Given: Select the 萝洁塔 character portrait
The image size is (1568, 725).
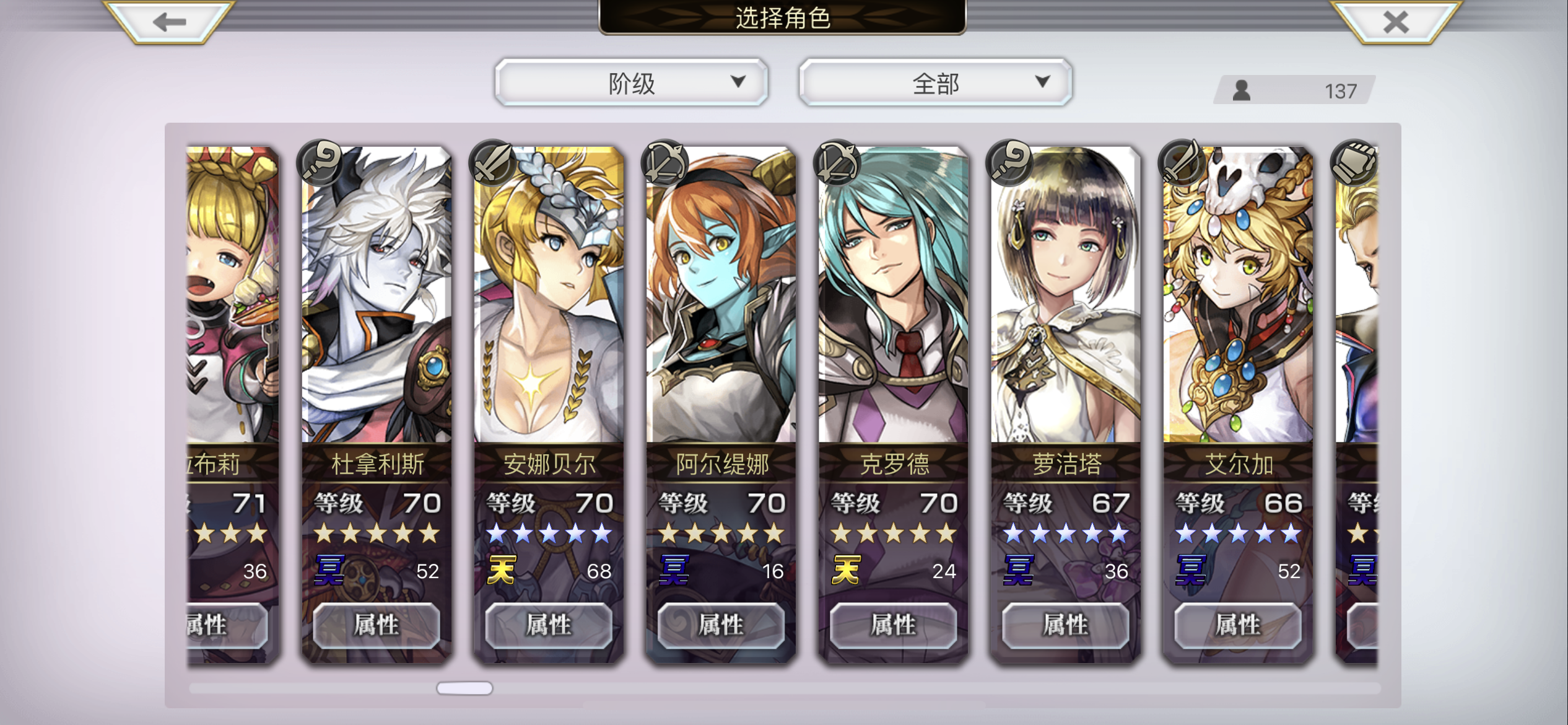Looking at the screenshot, I should pos(1066,295).
